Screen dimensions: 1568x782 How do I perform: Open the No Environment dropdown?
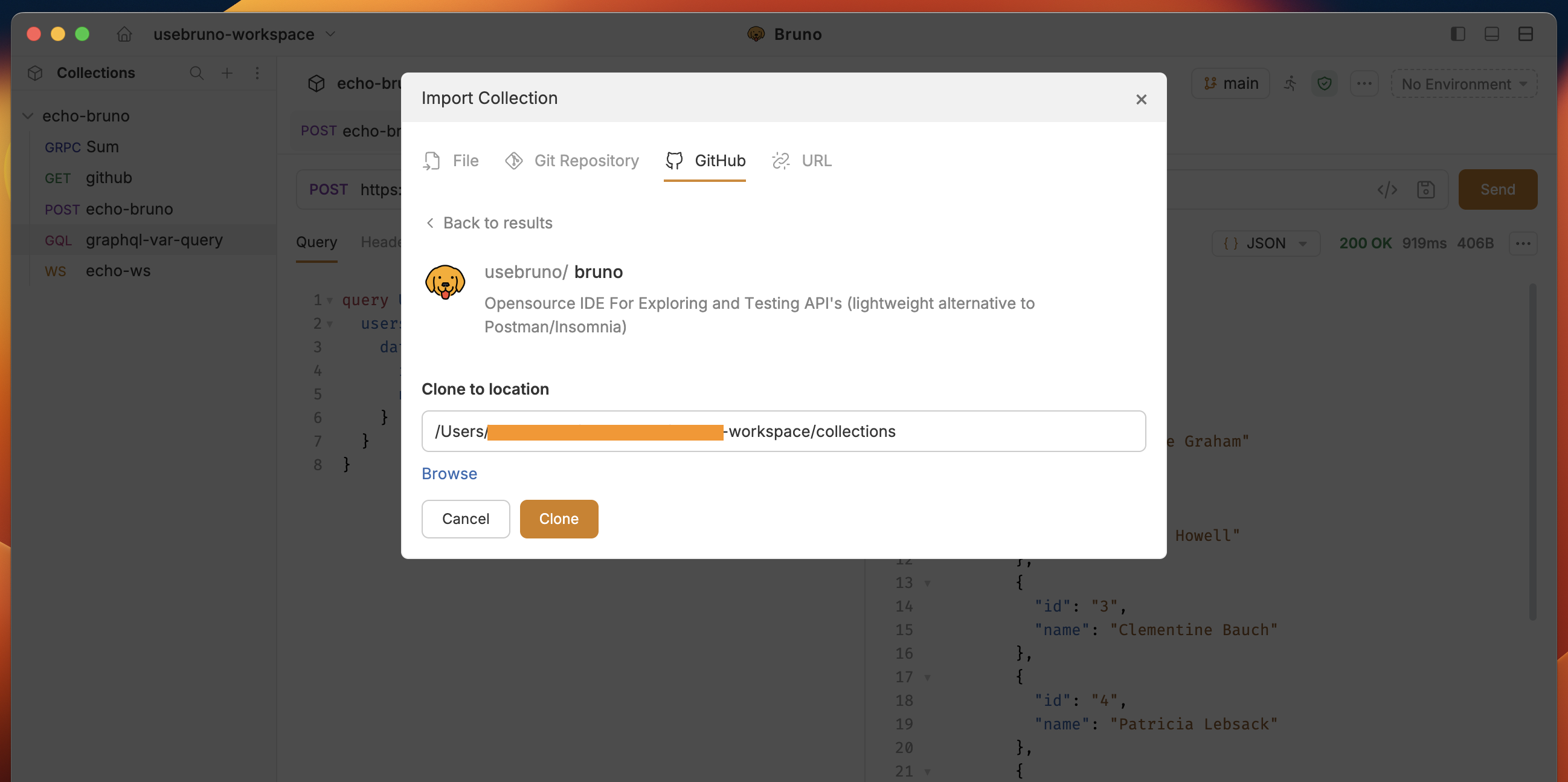[x=1464, y=84]
